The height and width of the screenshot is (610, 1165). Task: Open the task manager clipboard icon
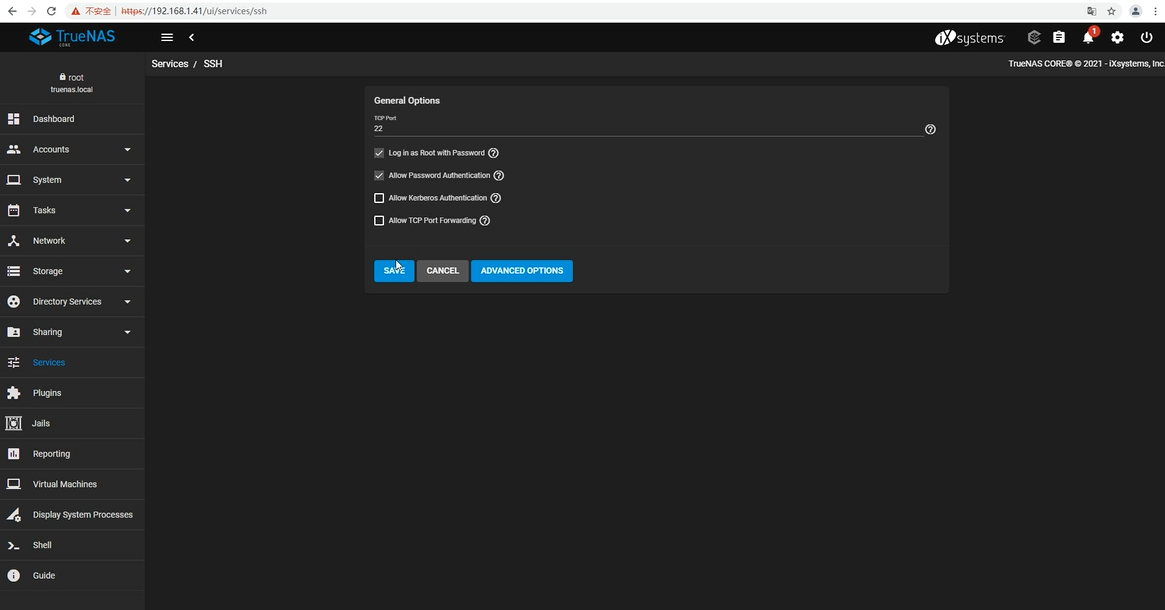pyautogui.click(x=1059, y=38)
